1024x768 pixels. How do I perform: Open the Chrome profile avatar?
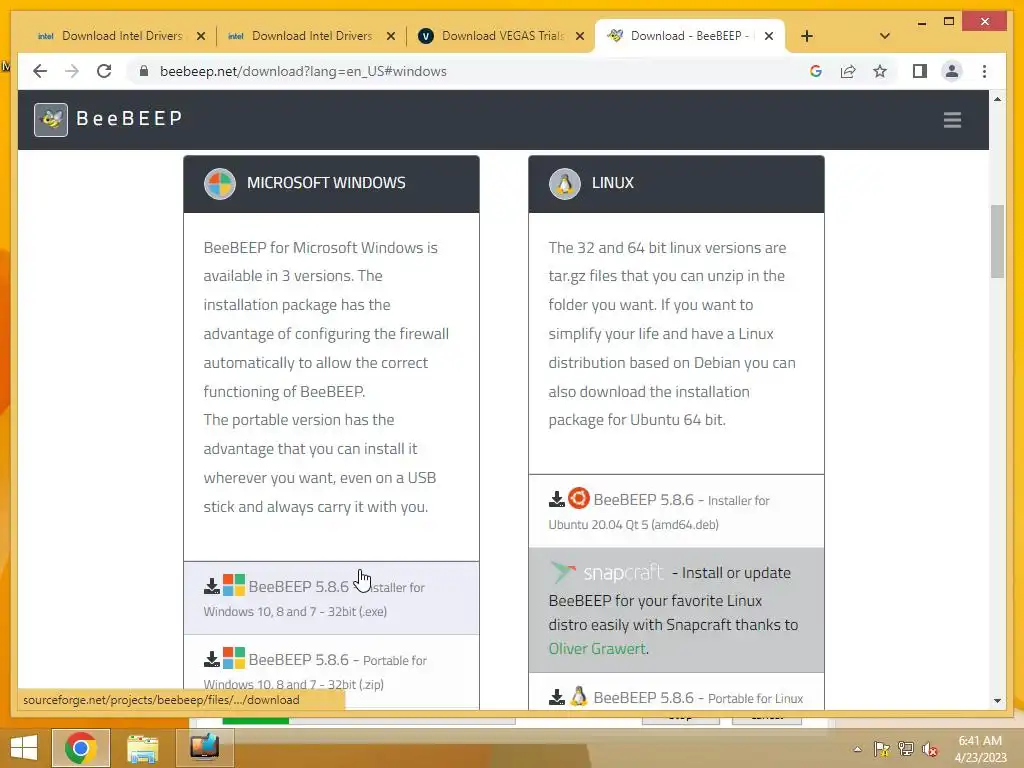point(952,71)
